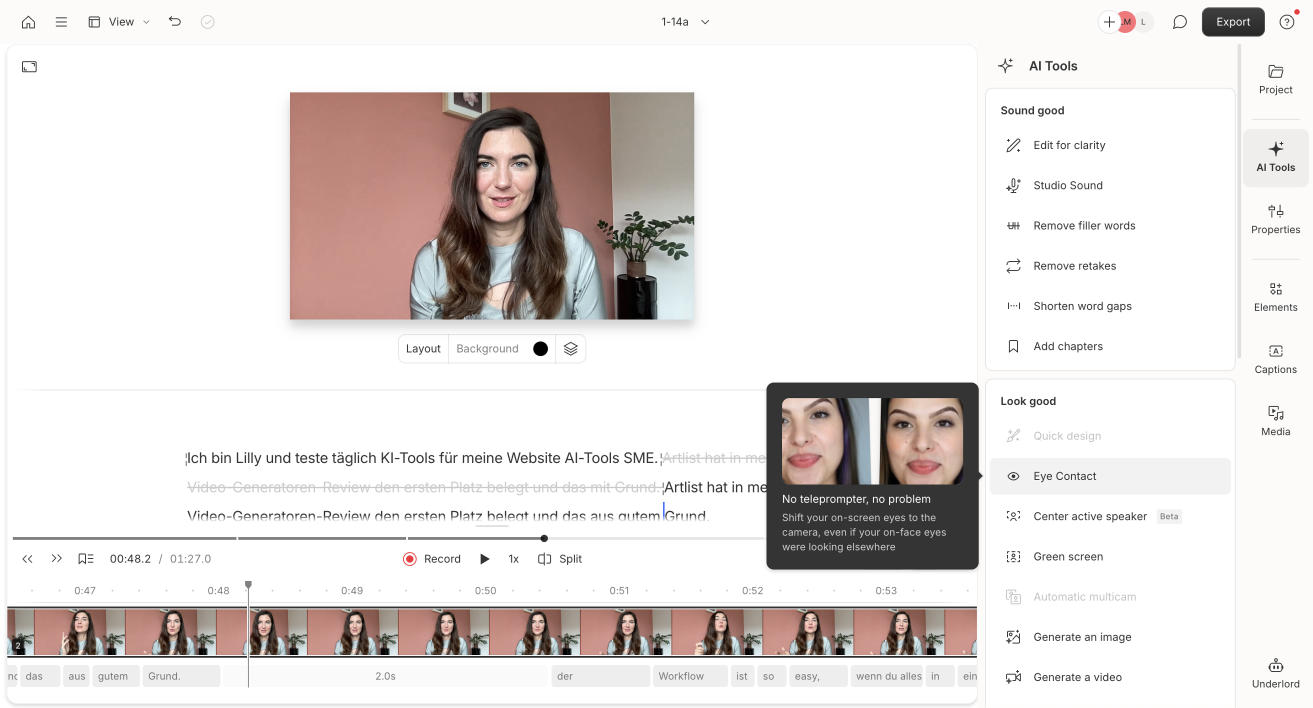Select Remove retakes tool
Screen dimensions: 1313x708
coord(1110,266)
